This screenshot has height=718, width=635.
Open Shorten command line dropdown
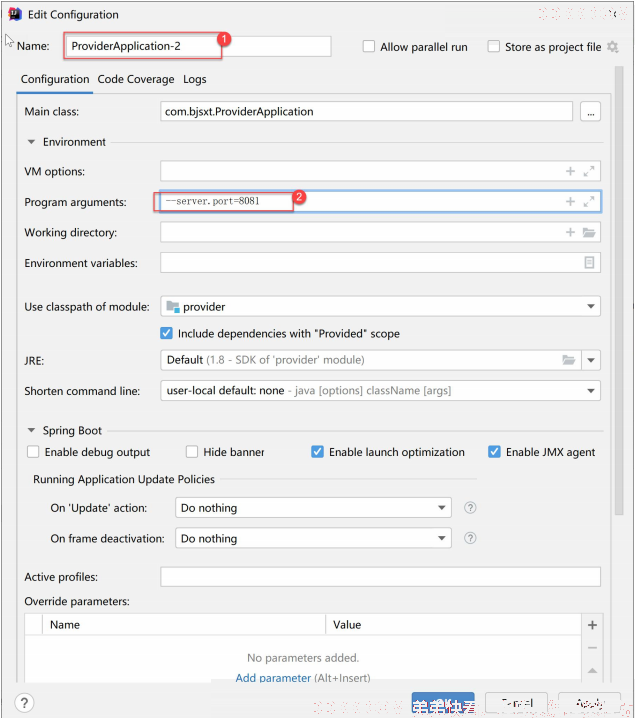[380, 391]
